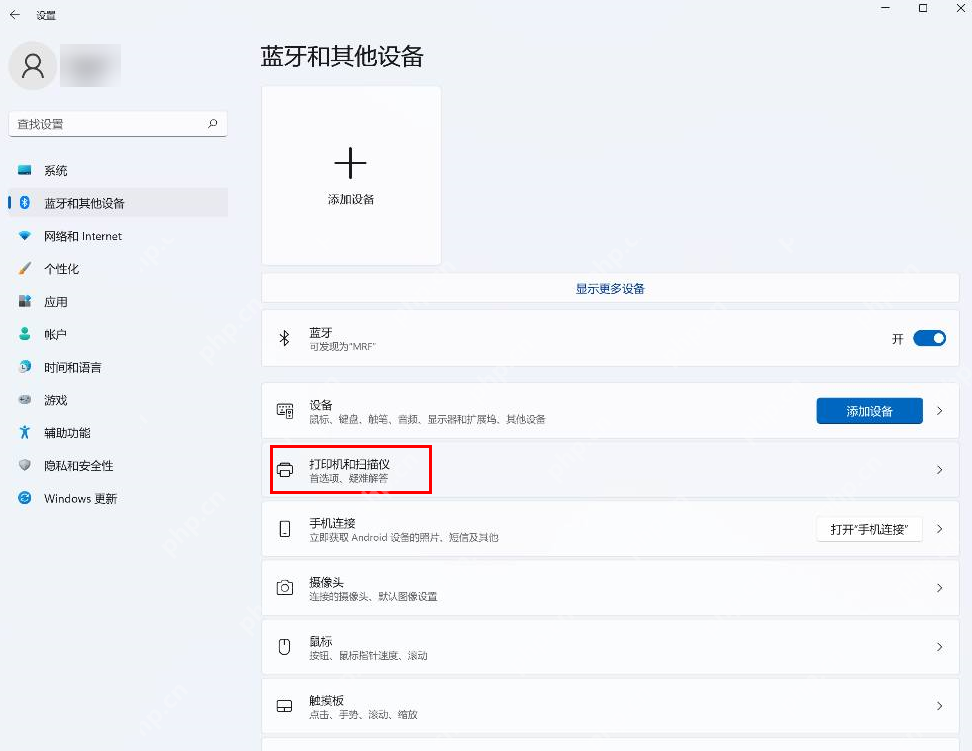Click the Windows 更新 sync icon
Viewport: 972px width, 751px height.
coord(25,498)
